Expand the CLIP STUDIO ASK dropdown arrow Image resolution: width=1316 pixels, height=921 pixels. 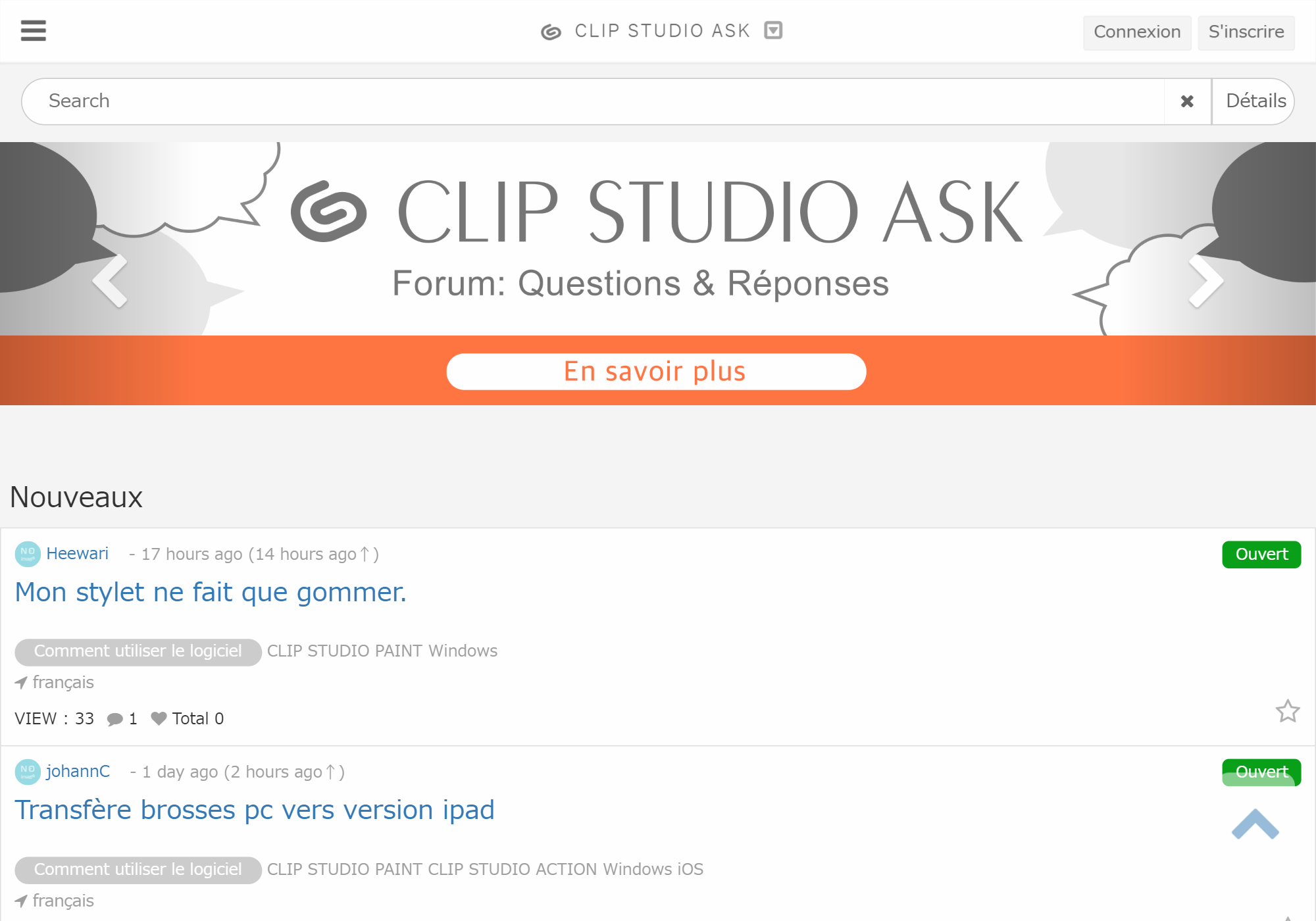773,30
